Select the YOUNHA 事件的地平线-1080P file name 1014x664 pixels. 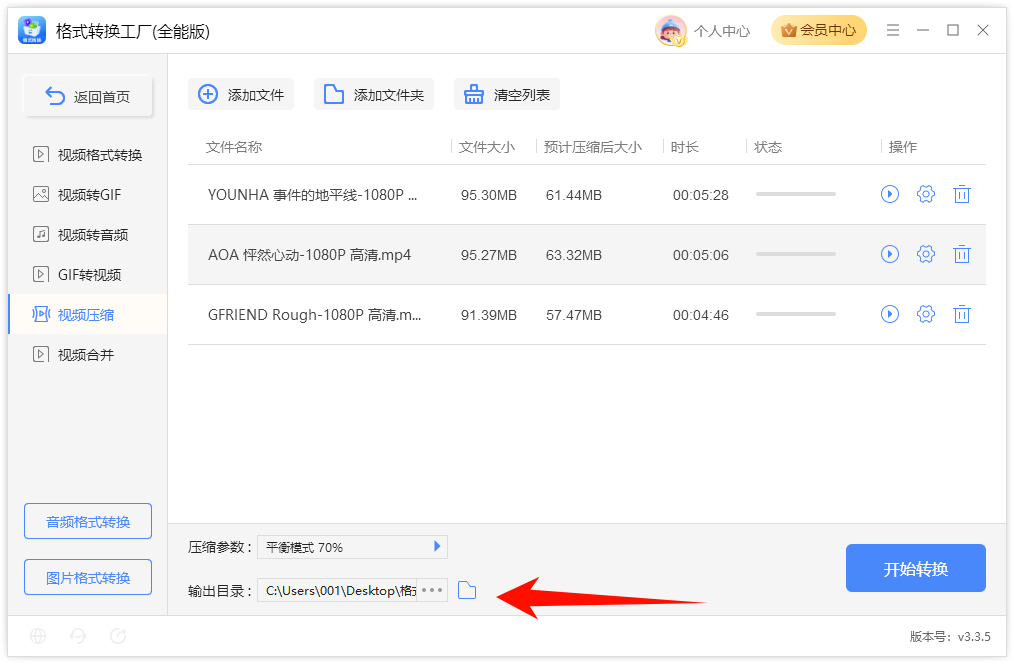312,195
